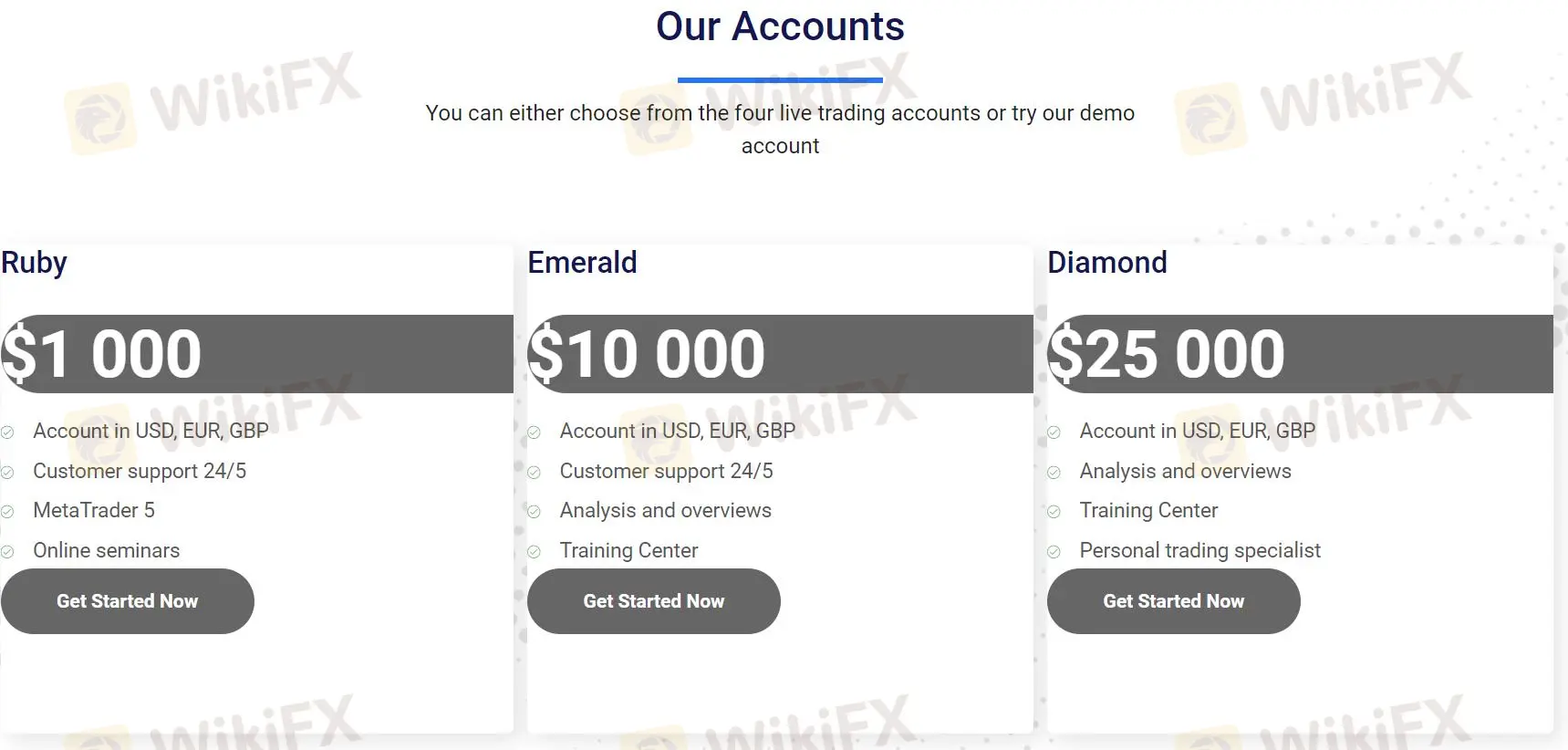Click the Ruby plan's Get Started Now button
The height and width of the screenshot is (750, 1568).
128,601
